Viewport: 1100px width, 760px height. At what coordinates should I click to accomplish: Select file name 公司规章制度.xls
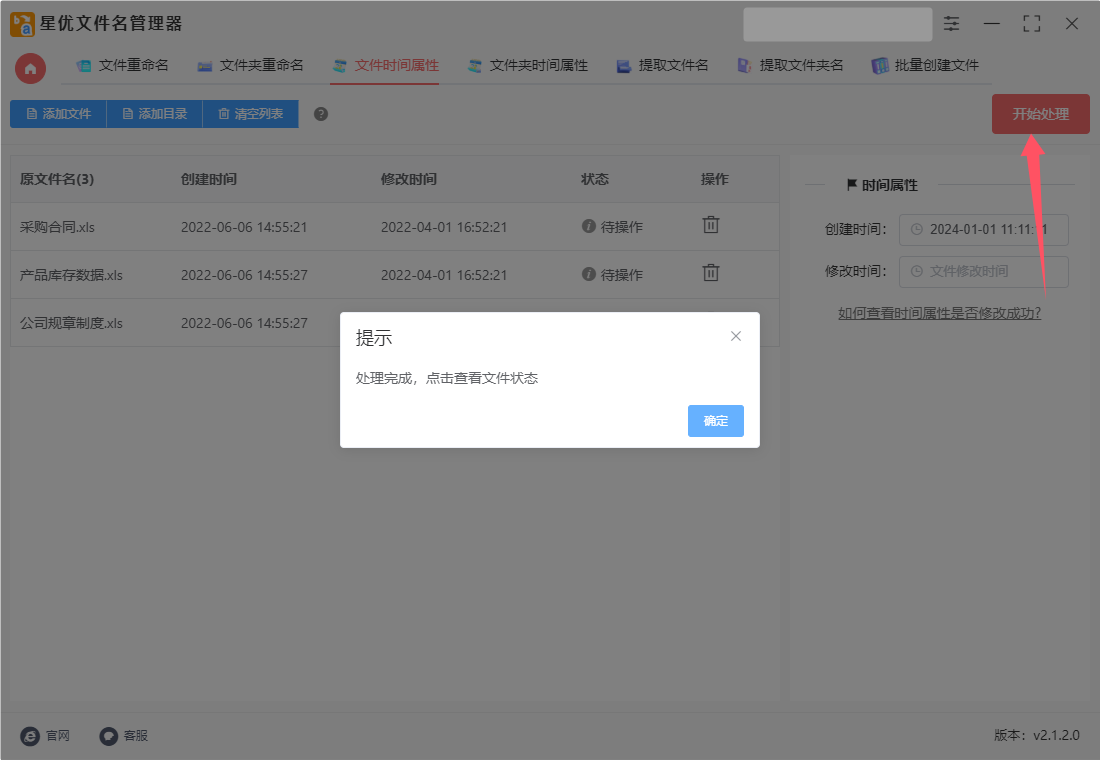pos(71,323)
